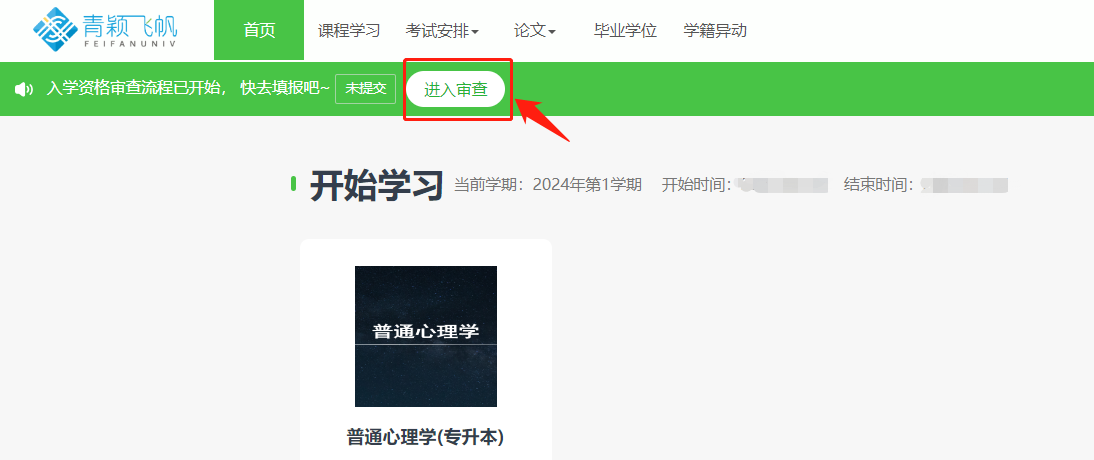
Task: Click the blurred 结束时间 value
Action: tap(964, 185)
